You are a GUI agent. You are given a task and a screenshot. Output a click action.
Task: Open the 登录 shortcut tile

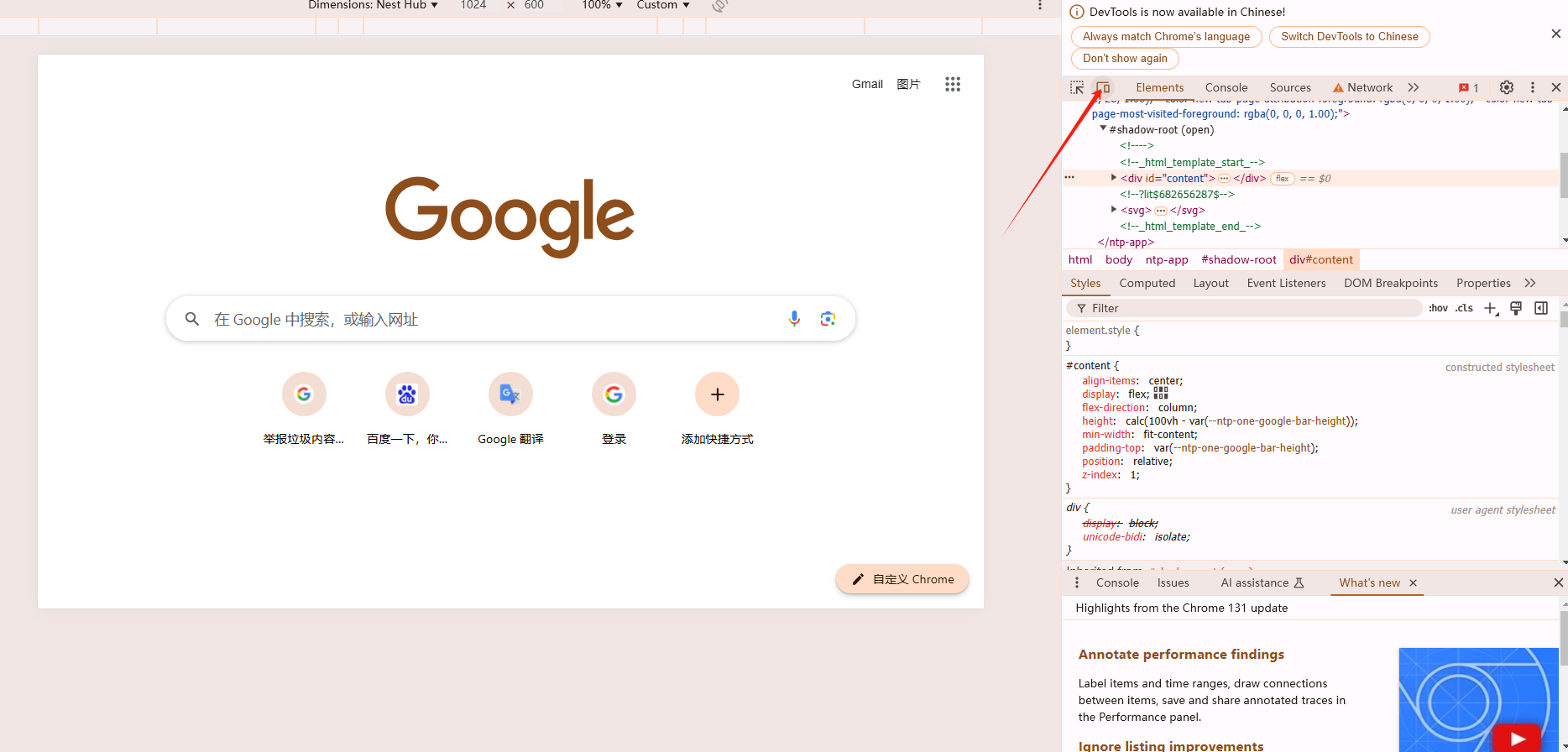coord(614,409)
